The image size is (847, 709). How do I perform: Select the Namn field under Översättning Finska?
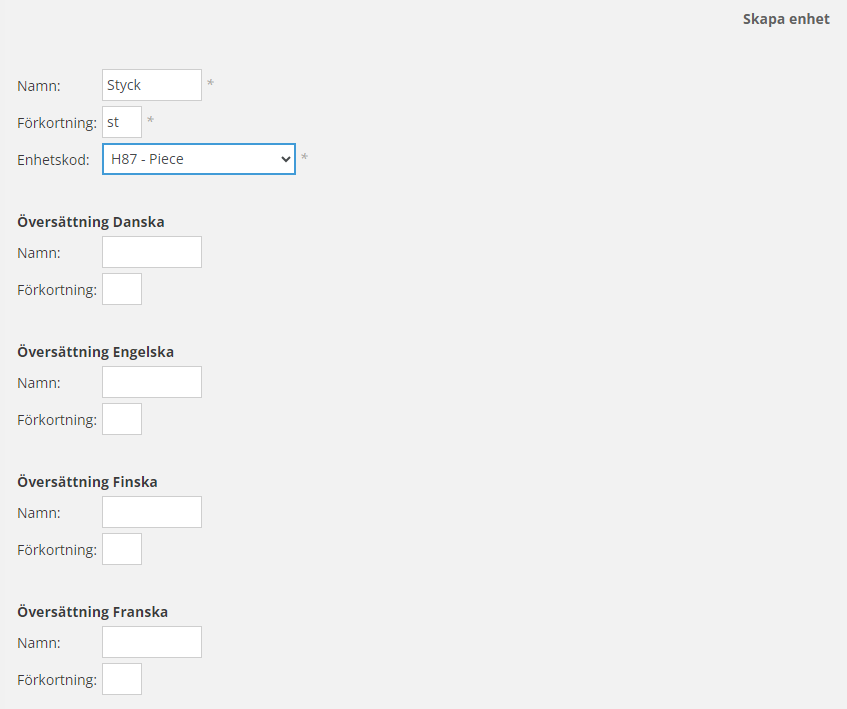click(x=152, y=512)
